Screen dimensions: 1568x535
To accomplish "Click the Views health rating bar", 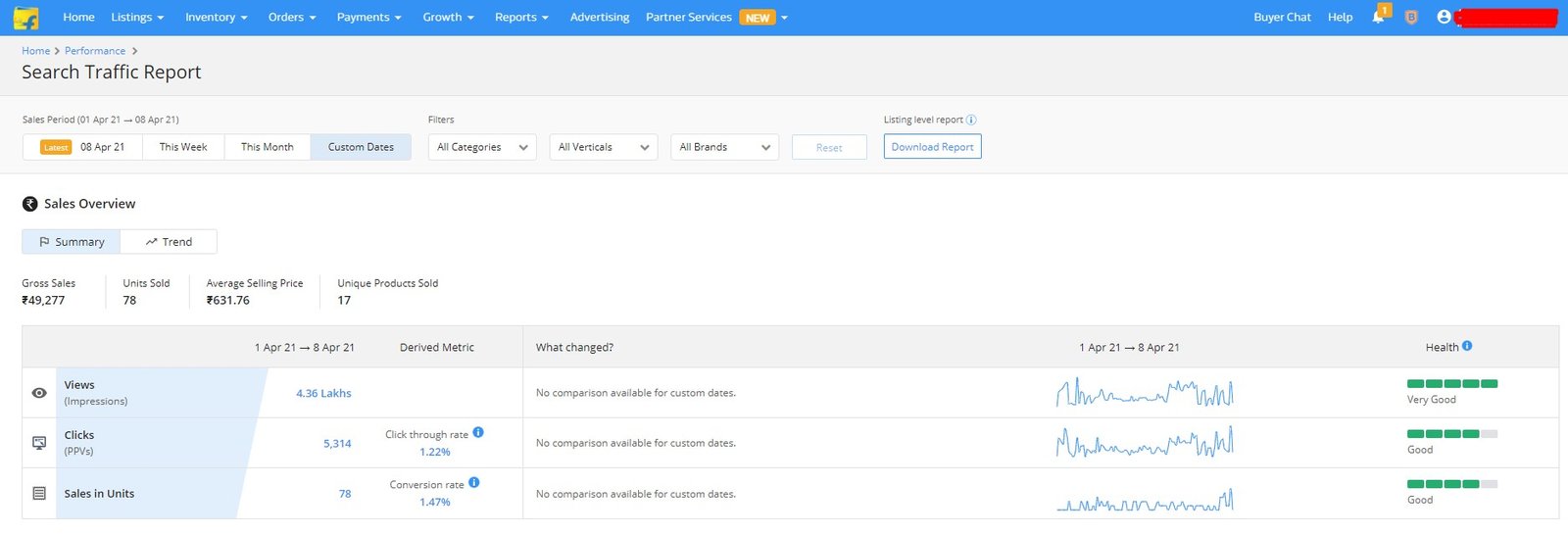I will (x=1452, y=383).
